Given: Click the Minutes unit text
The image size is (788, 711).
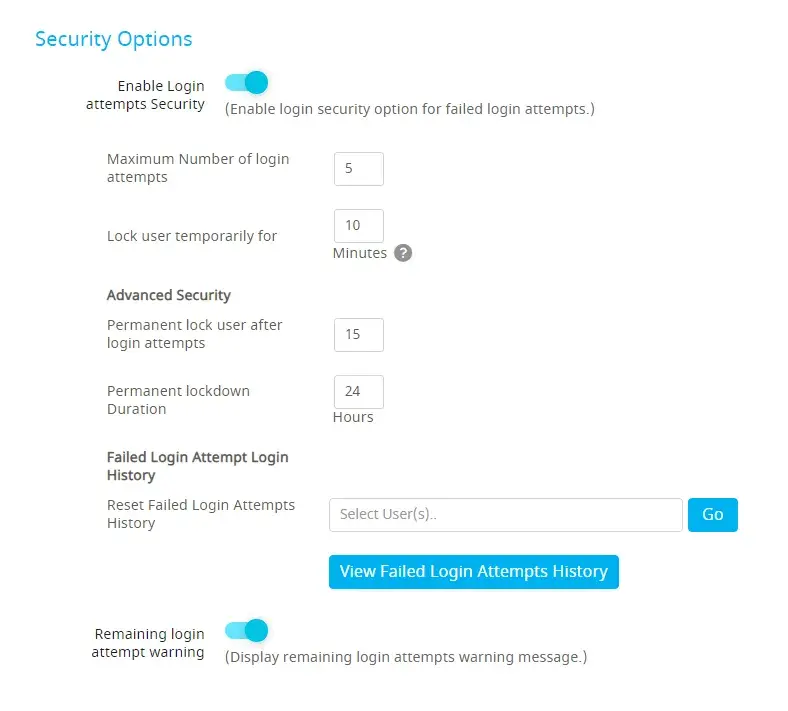Looking at the screenshot, I should click(x=360, y=253).
